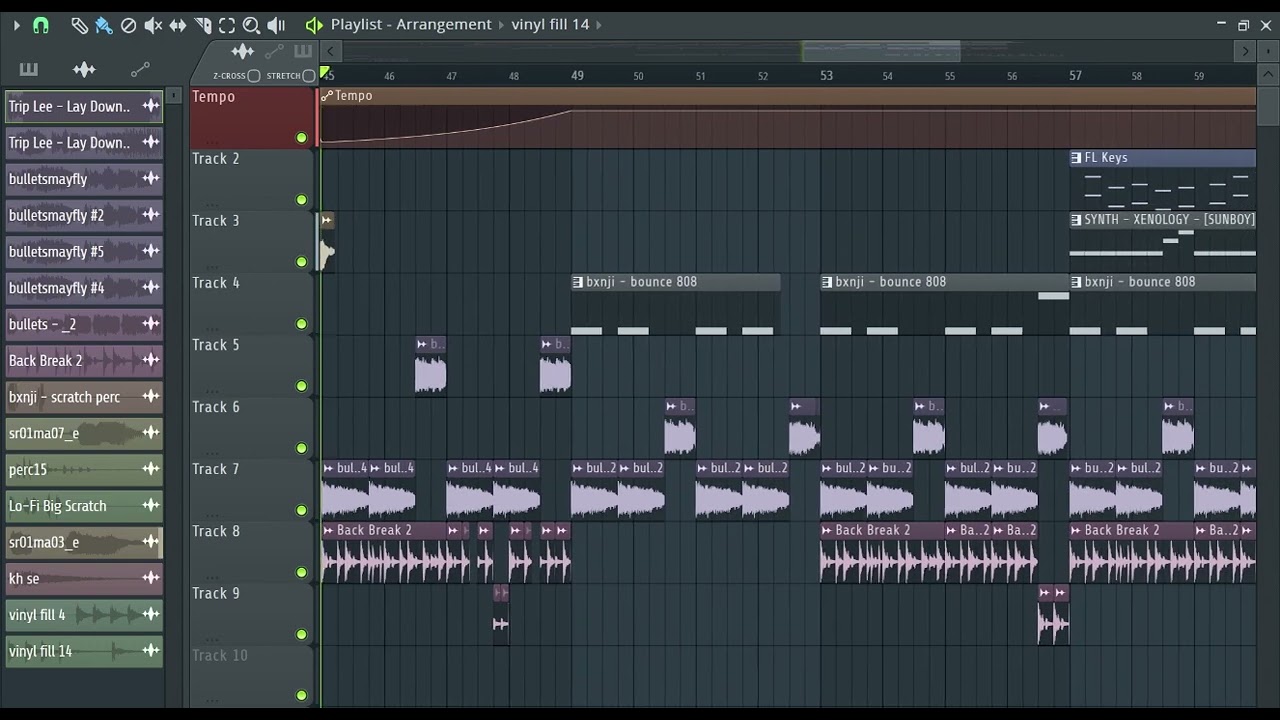Select the vinyl fill 14 picker item
The image size is (1280, 720).
(84, 651)
